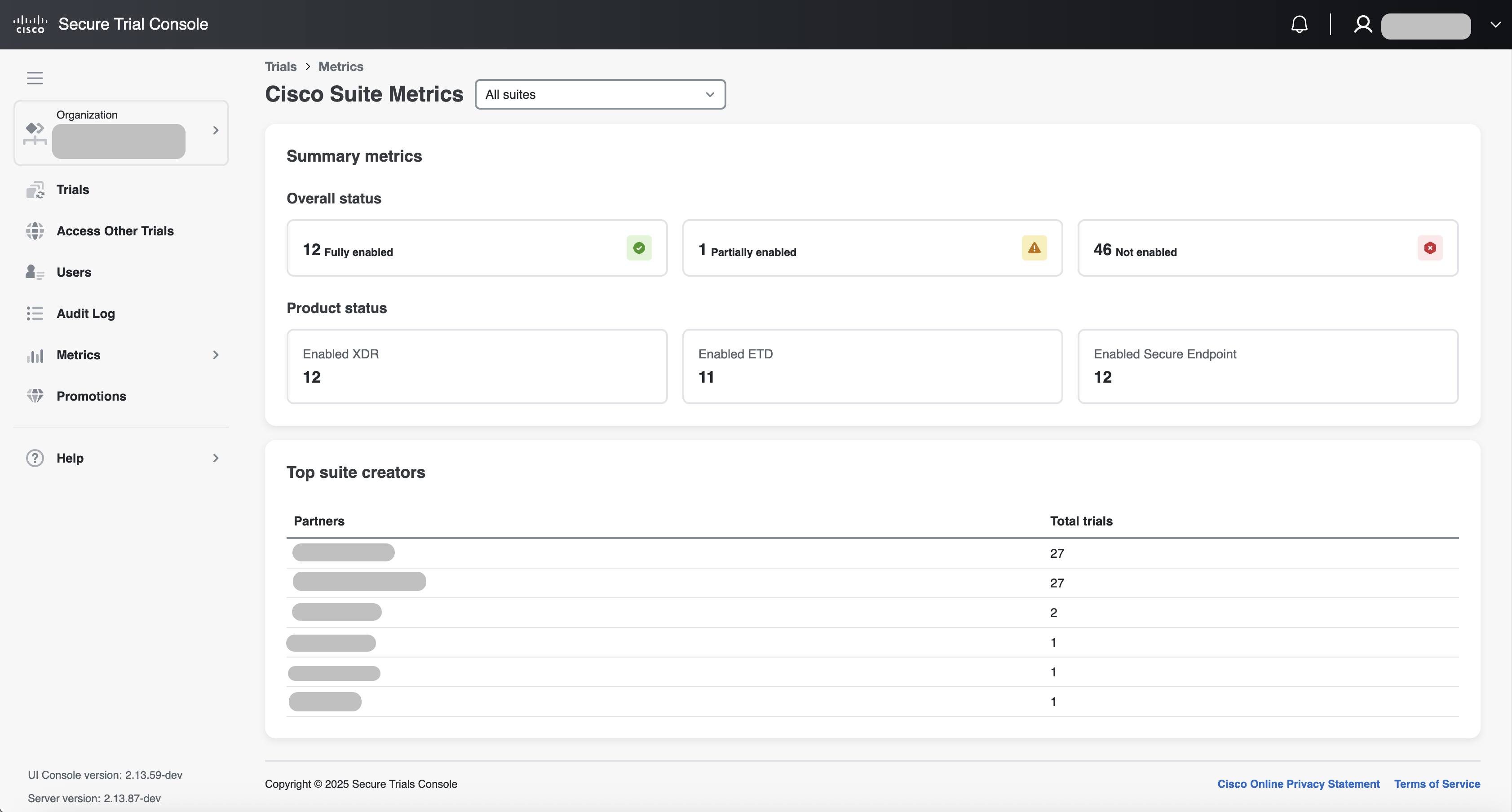This screenshot has width=1512, height=812.
Task: Click the copyright footer text
Action: [x=361, y=784]
